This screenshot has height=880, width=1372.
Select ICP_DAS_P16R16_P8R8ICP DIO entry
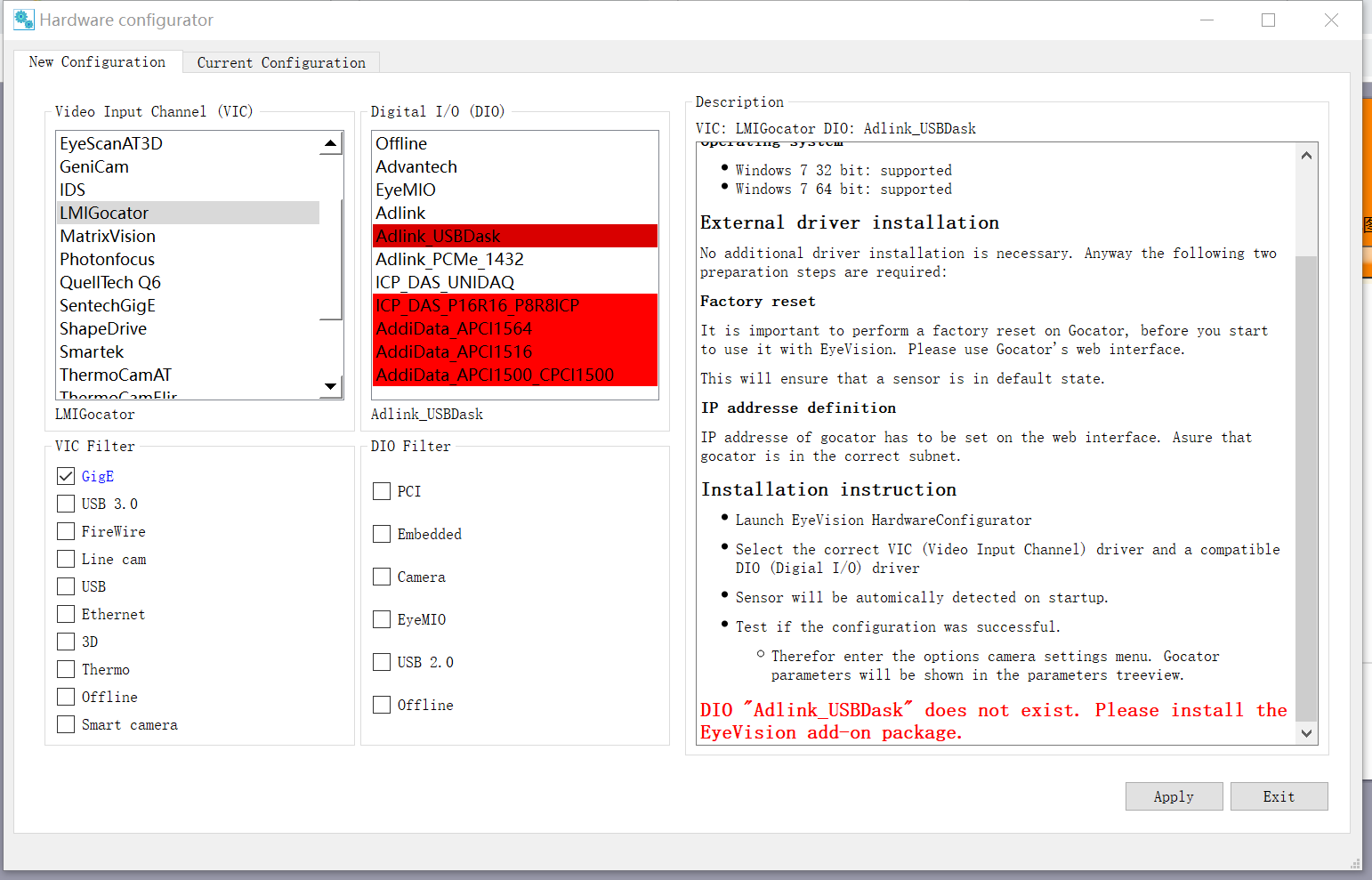515,305
